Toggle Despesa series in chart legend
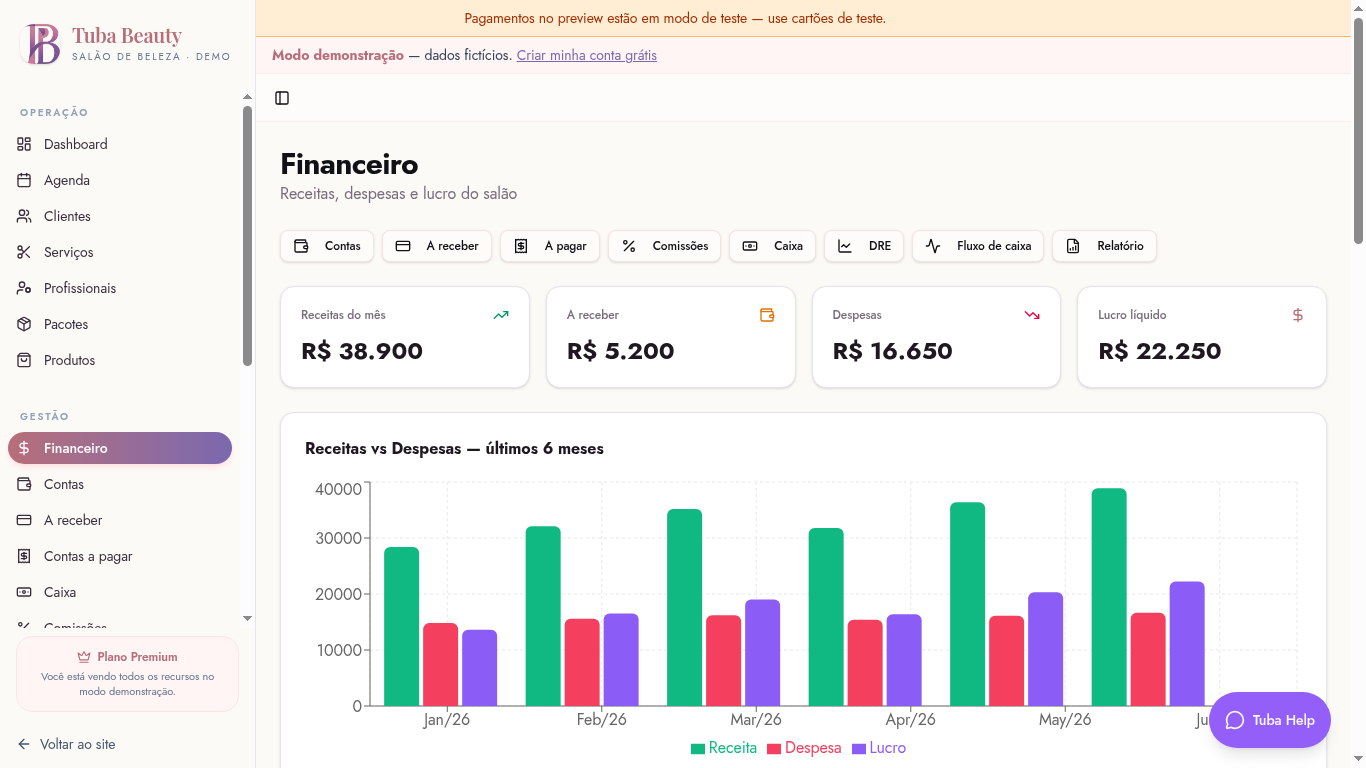This screenshot has width=1366, height=768. point(804,748)
